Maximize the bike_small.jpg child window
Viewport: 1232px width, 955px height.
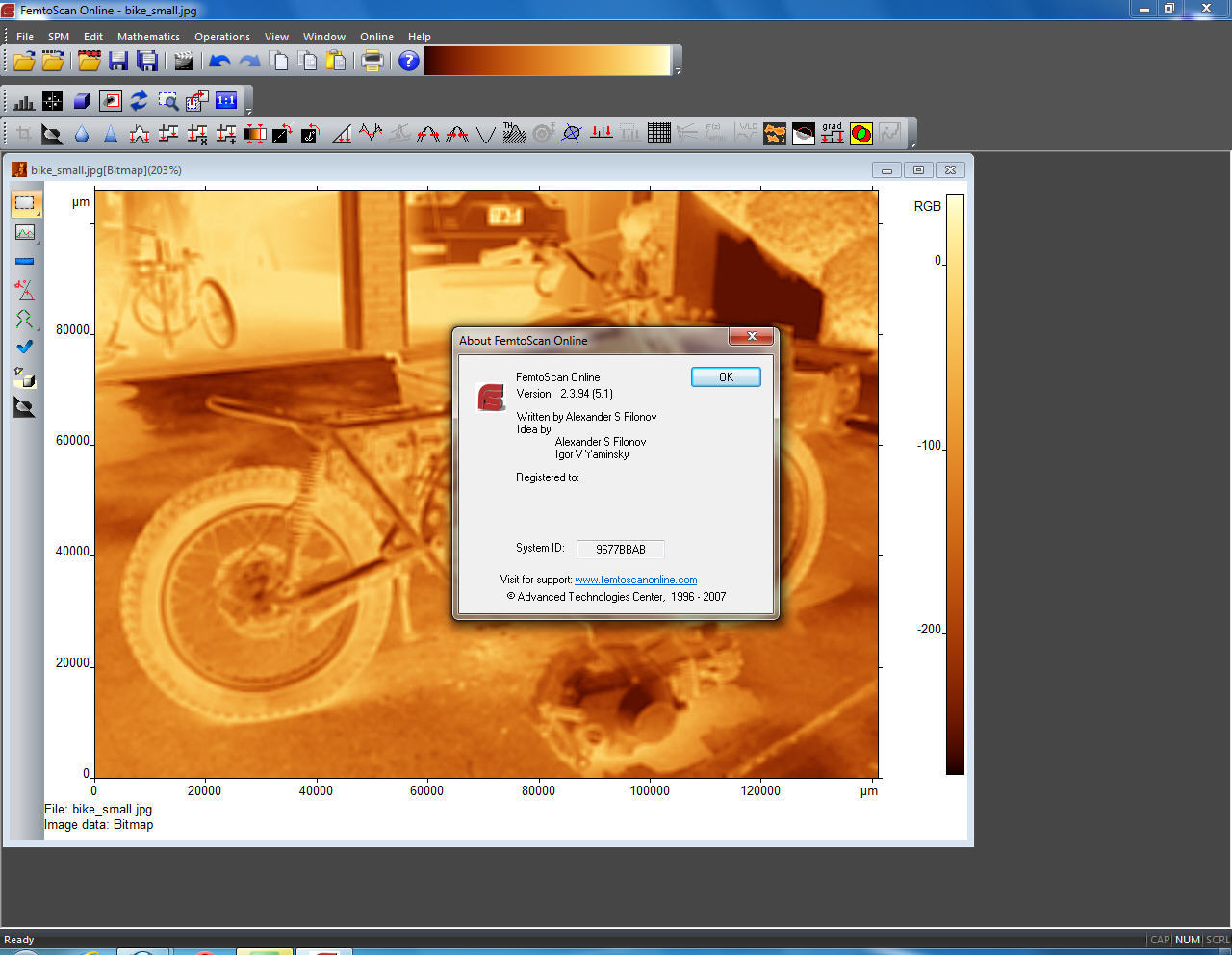918,169
